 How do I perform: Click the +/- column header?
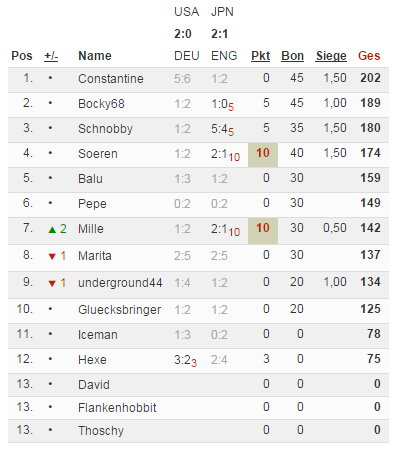[x=51, y=56]
